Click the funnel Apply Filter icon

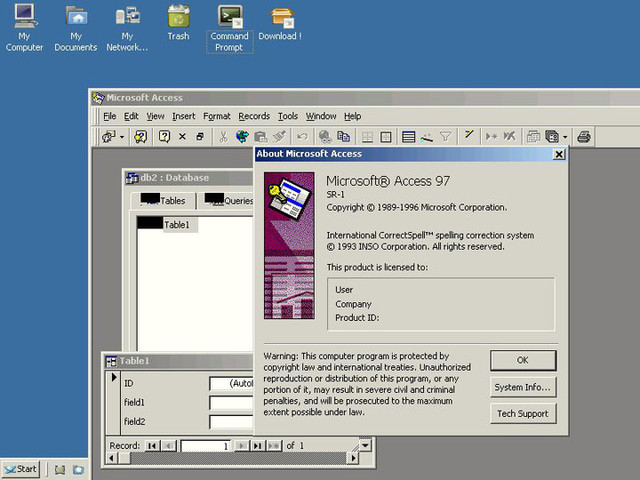(446, 137)
